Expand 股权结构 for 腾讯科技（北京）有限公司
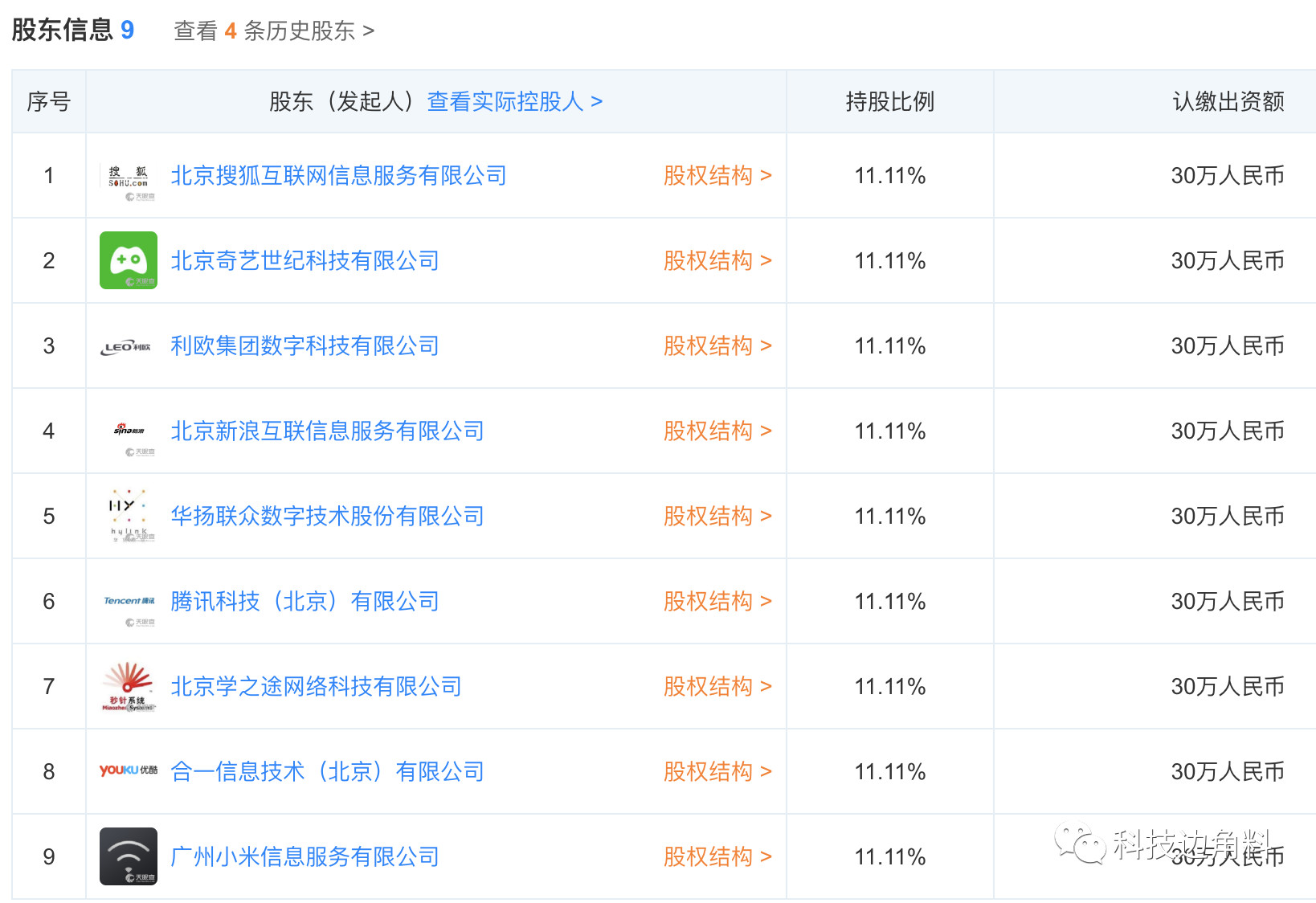This screenshot has width=1316, height=903. (717, 601)
